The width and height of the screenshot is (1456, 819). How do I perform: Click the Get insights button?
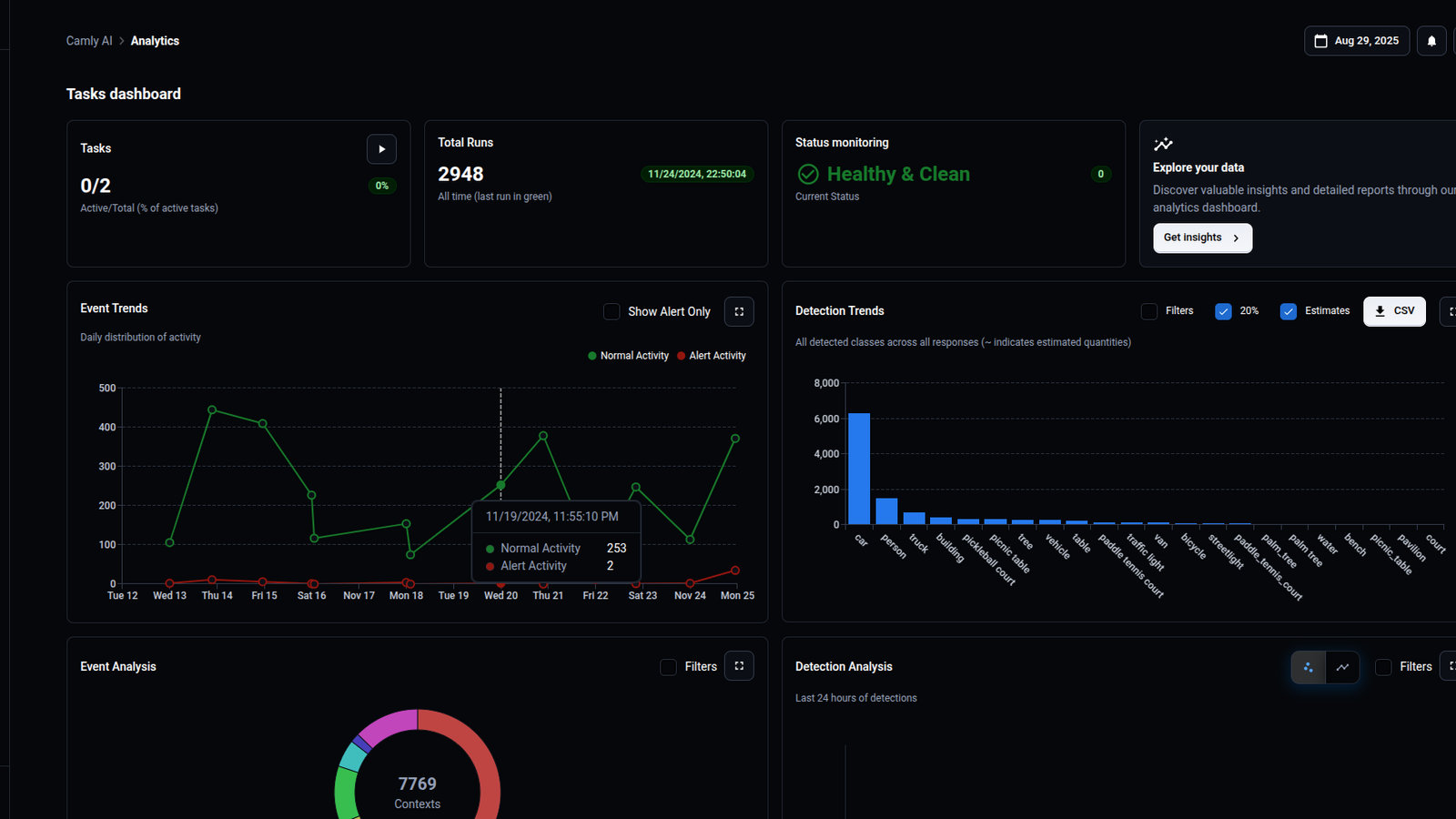pos(1202,238)
